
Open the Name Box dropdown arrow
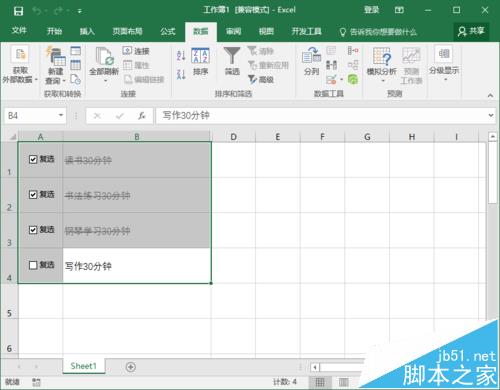point(61,115)
